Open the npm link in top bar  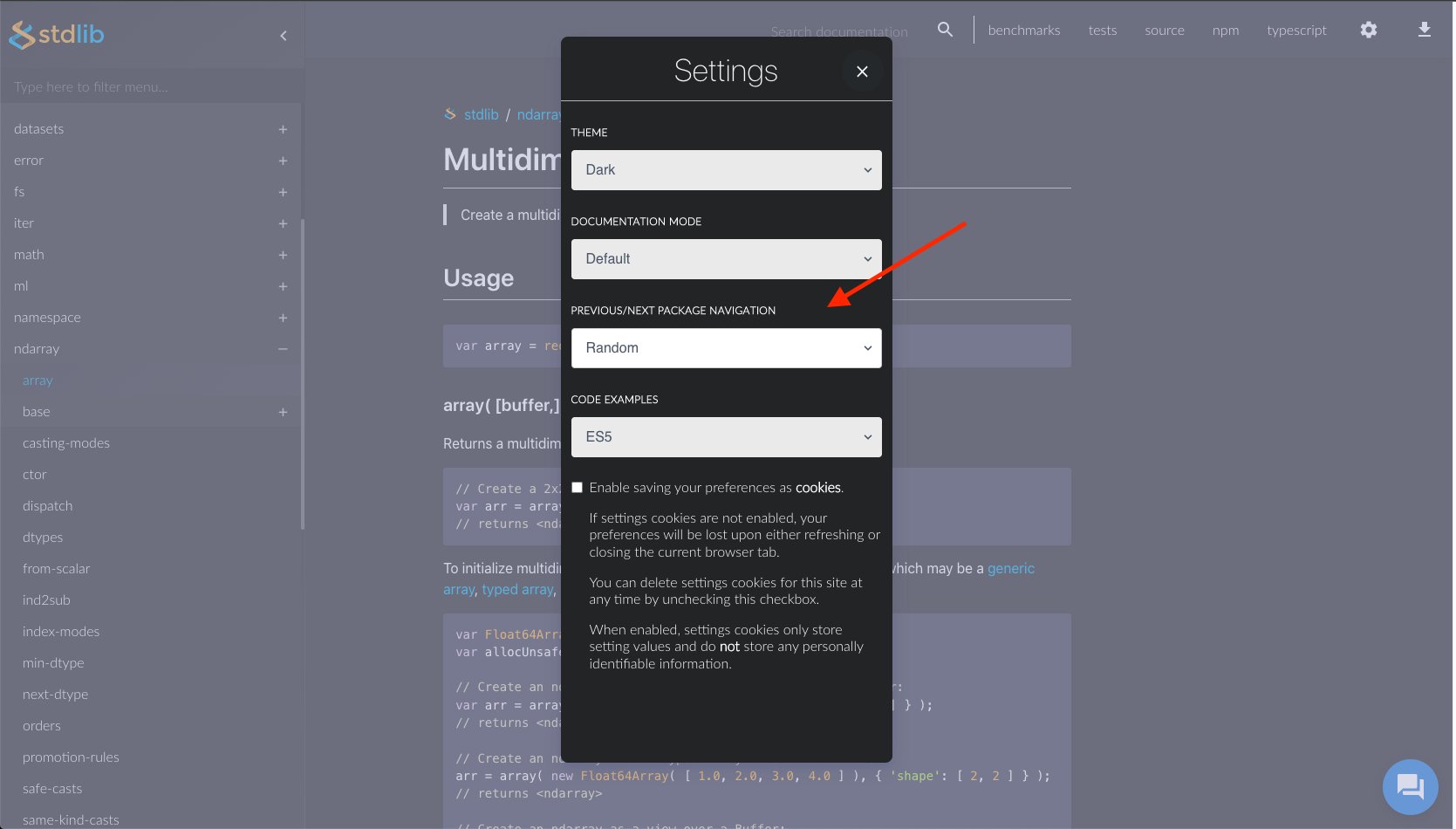(x=1226, y=30)
